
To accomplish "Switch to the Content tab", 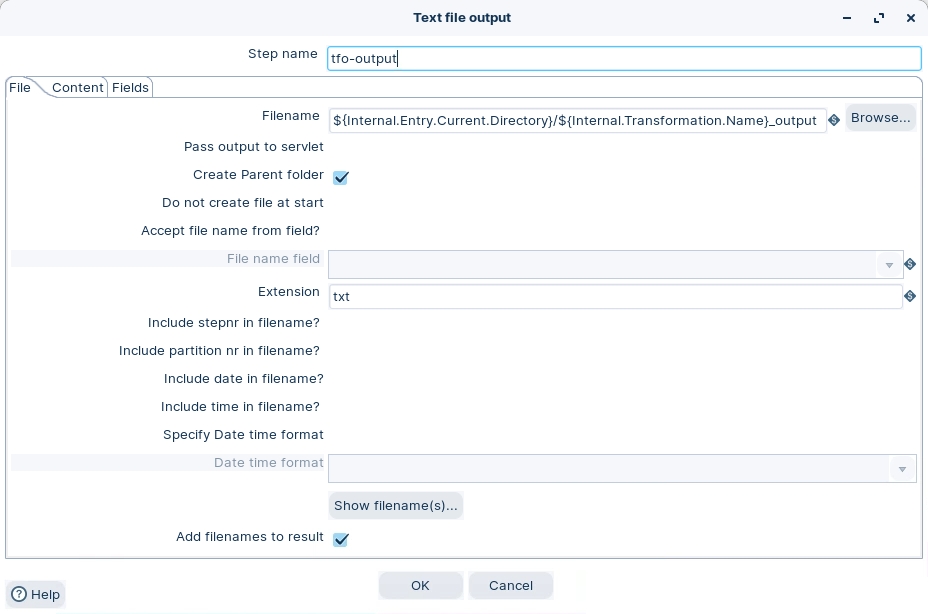I will point(78,88).
